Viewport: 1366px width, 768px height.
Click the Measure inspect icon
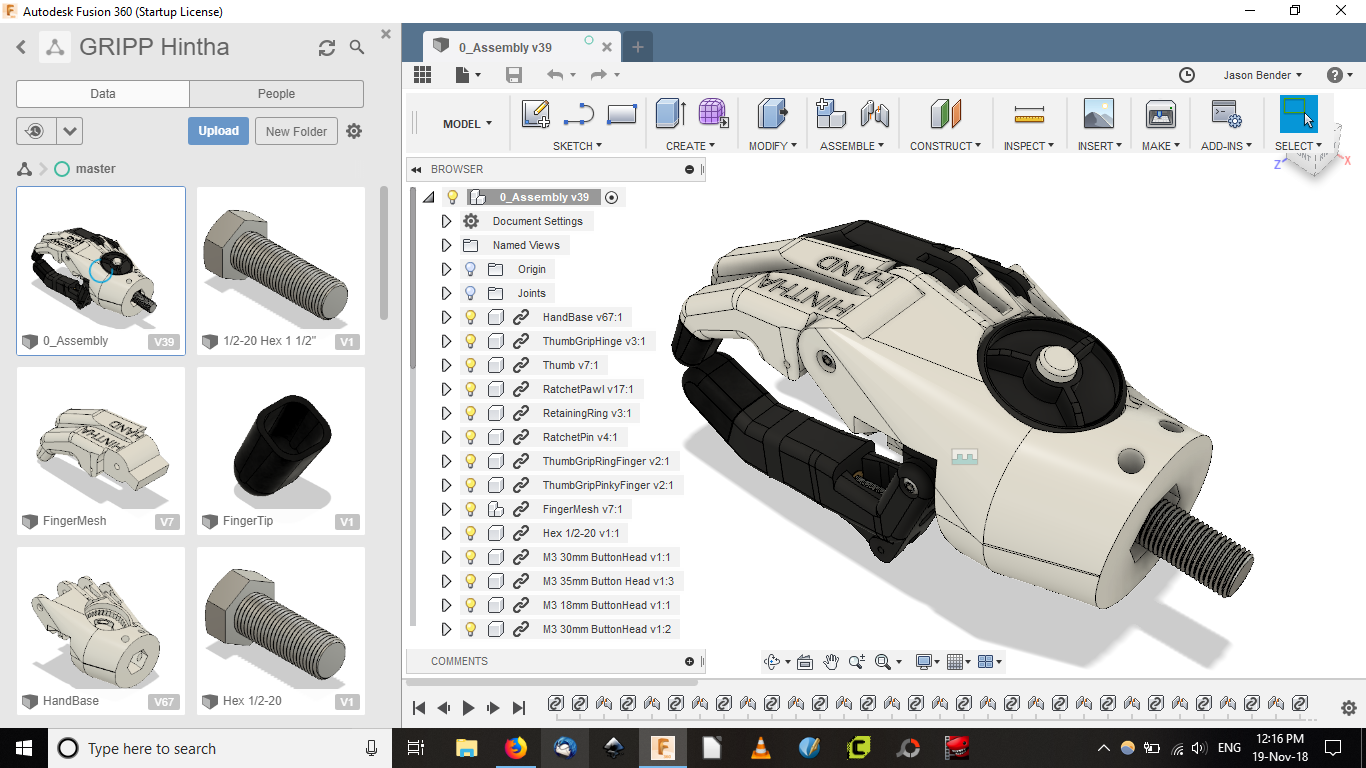1028,115
